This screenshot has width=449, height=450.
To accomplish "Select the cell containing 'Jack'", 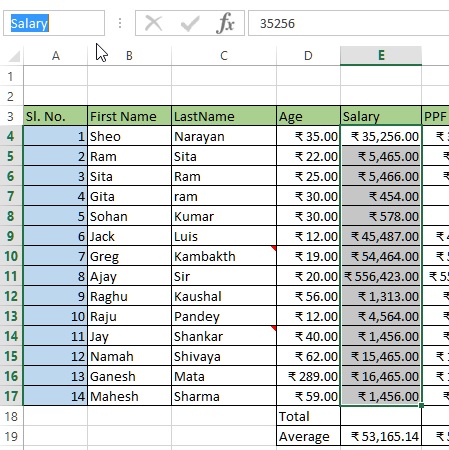I will tap(129, 236).
